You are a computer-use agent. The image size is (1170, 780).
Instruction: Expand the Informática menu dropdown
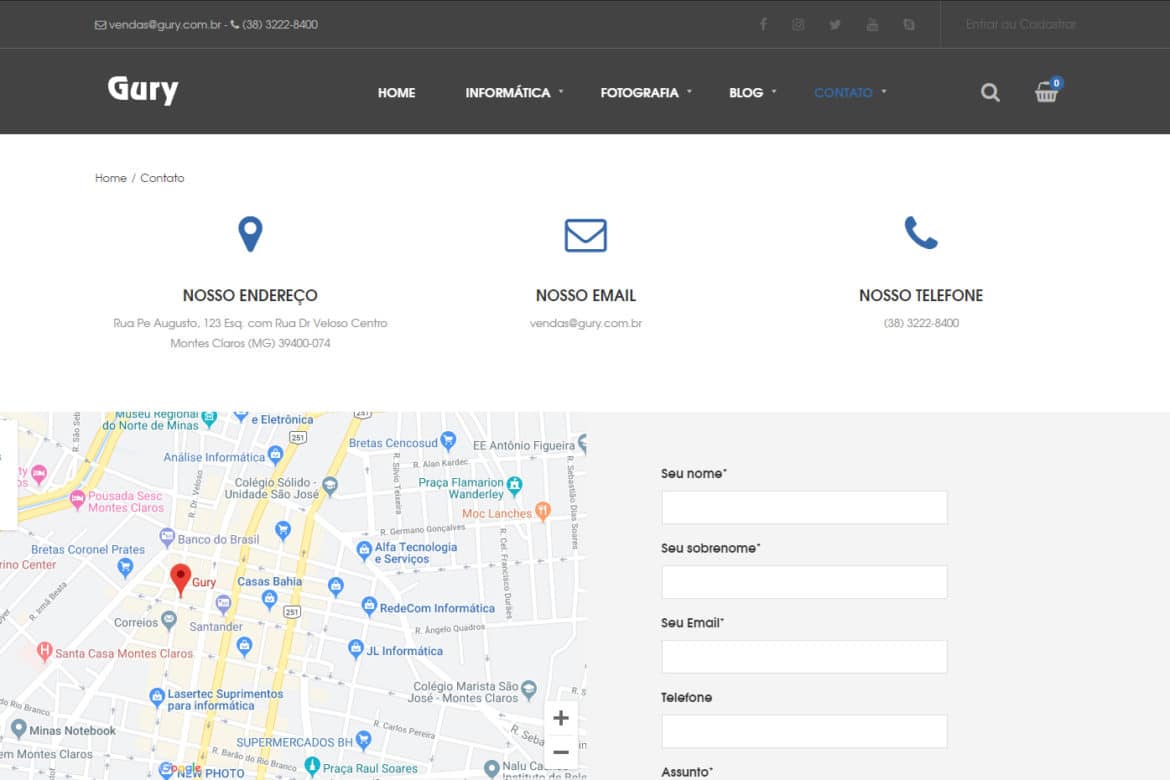[508, 93]
